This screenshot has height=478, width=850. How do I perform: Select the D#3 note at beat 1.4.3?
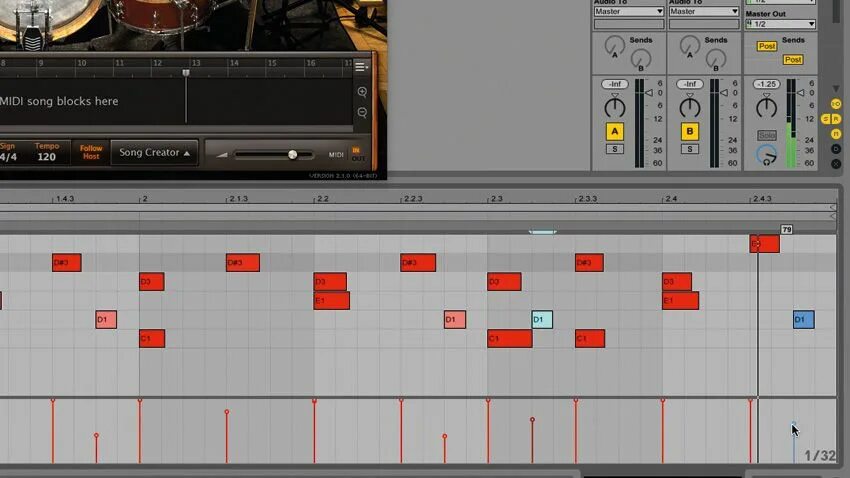coord(67,263)
